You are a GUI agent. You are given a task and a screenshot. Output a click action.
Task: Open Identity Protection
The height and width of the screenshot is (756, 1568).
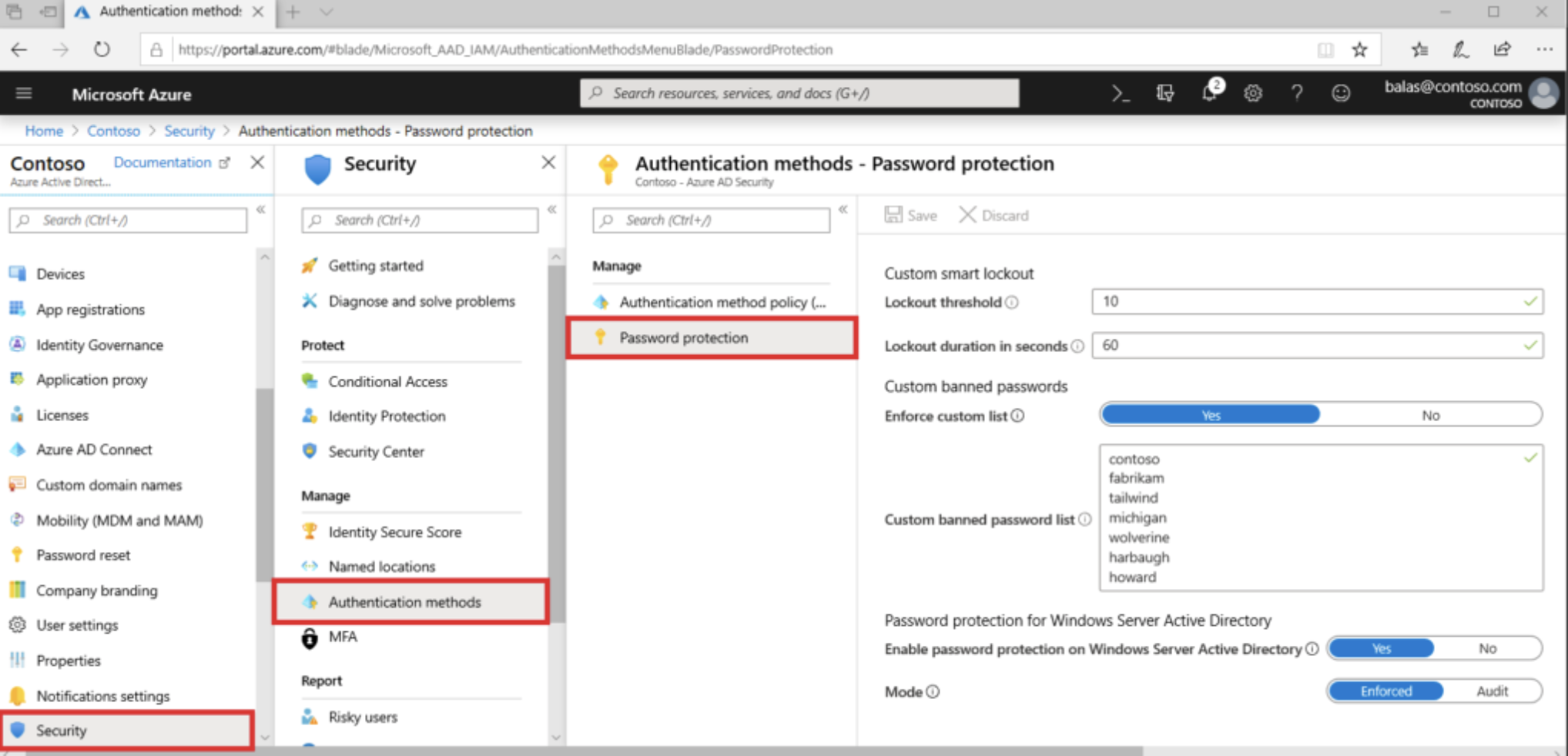(x=386, y=416)
